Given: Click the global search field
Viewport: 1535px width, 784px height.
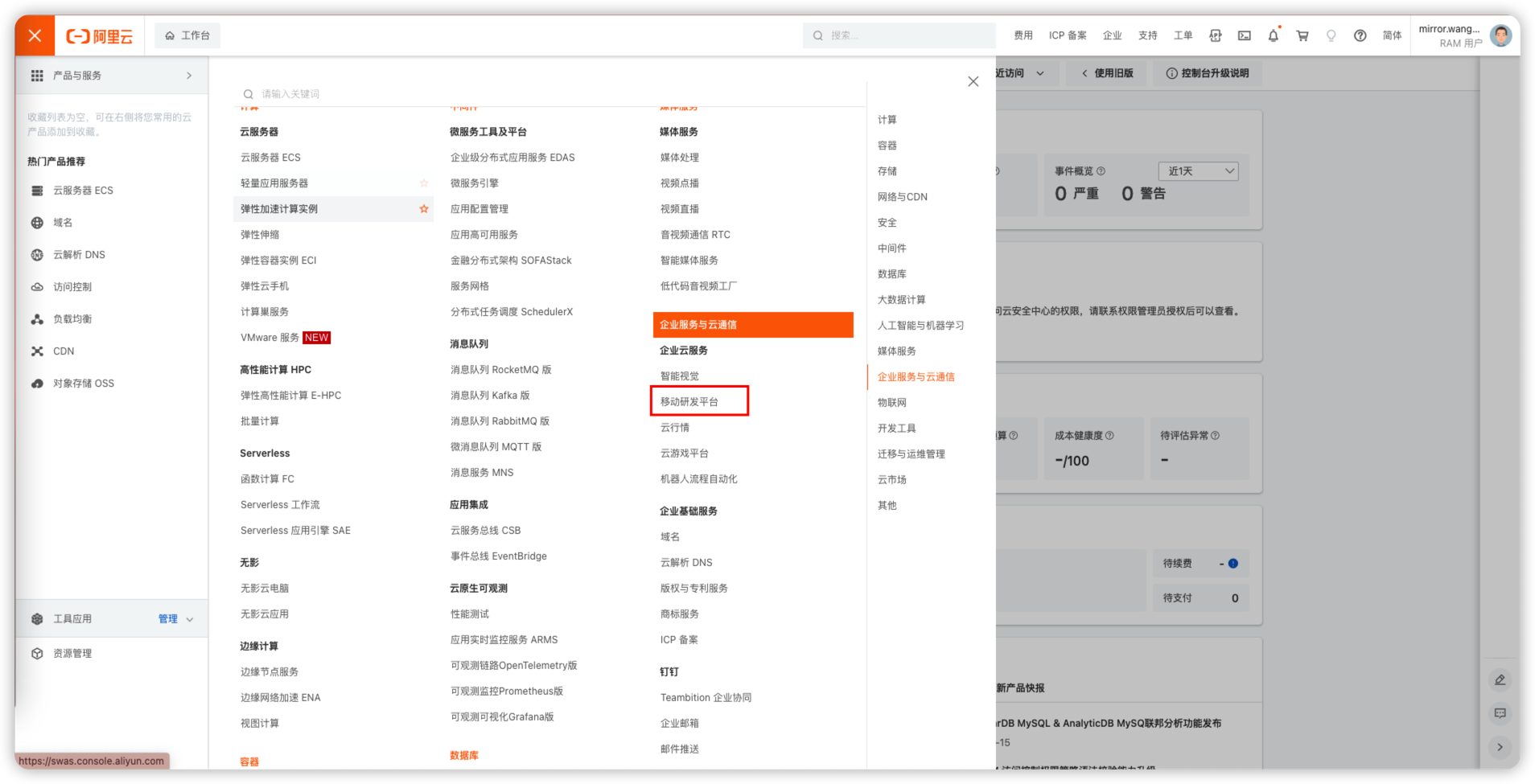Looking at the screenshot, I should 899,35.
